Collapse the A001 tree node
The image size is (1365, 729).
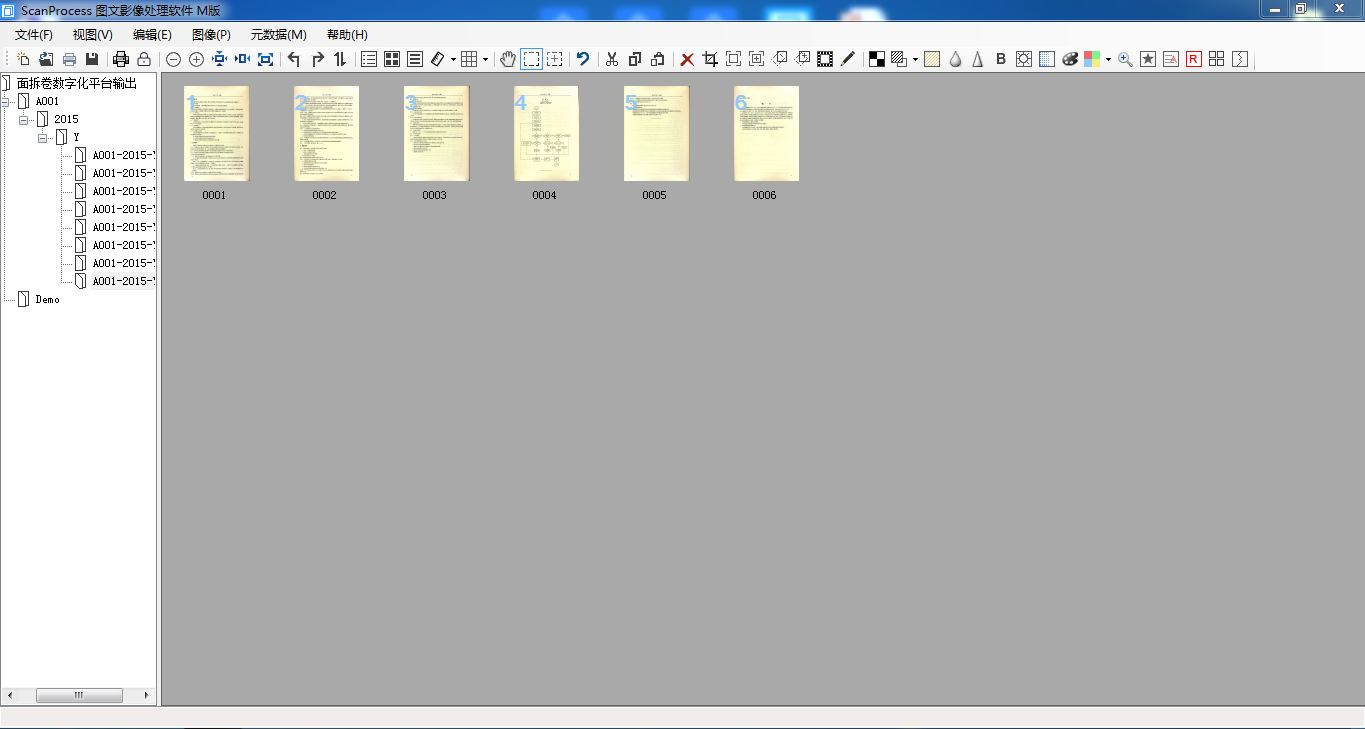6,102
